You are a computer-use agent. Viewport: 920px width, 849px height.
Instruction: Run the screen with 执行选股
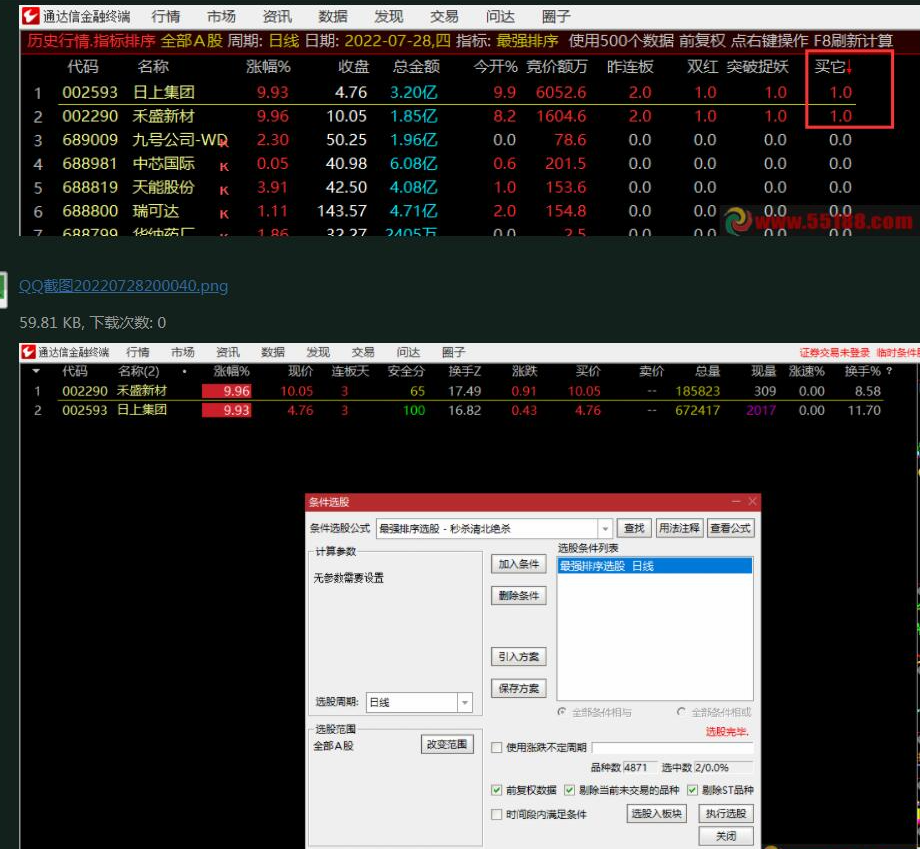(726, 813)
